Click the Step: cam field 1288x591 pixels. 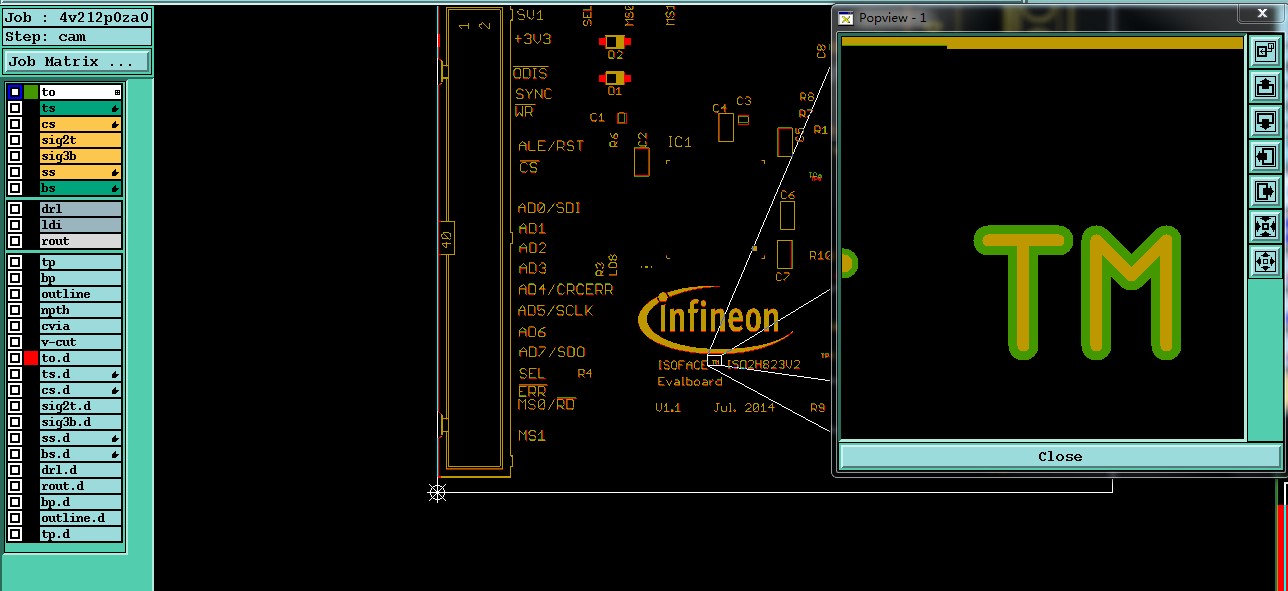76,36
